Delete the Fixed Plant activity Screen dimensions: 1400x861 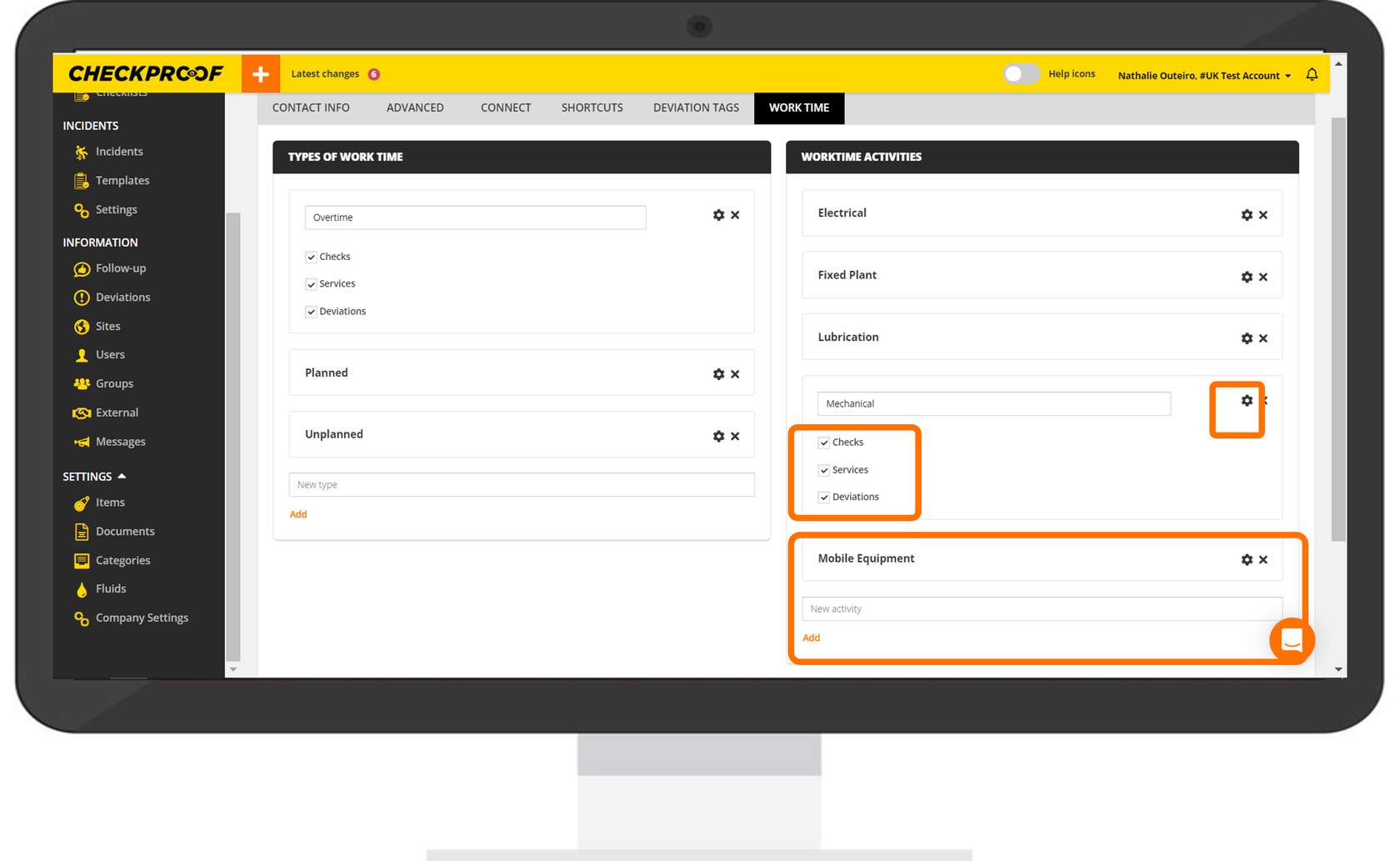pyautogui.click(x=1263, y=277)
